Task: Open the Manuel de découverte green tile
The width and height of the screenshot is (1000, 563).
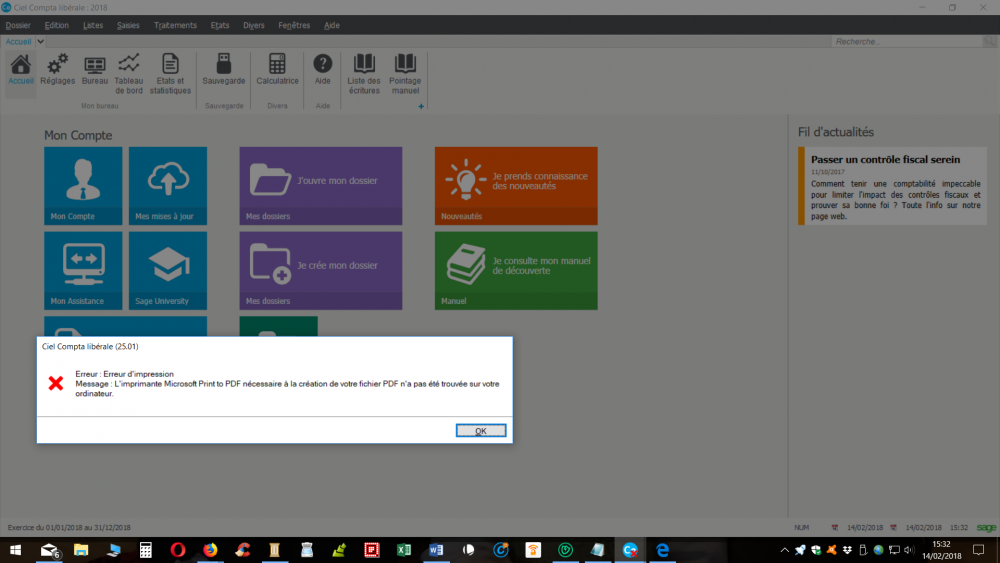Action: pyautogui.click(x=516, y=270)
